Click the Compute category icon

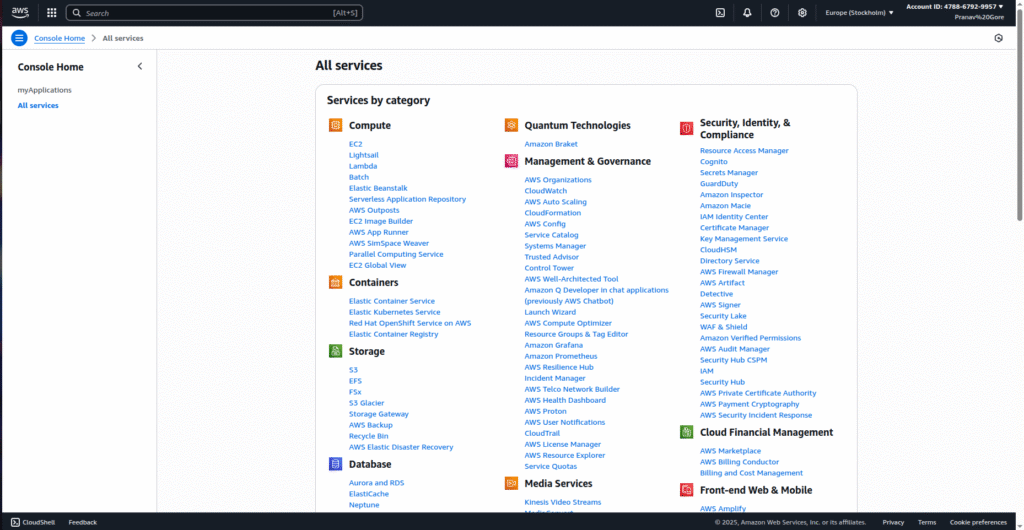click(x=336, y=125)
